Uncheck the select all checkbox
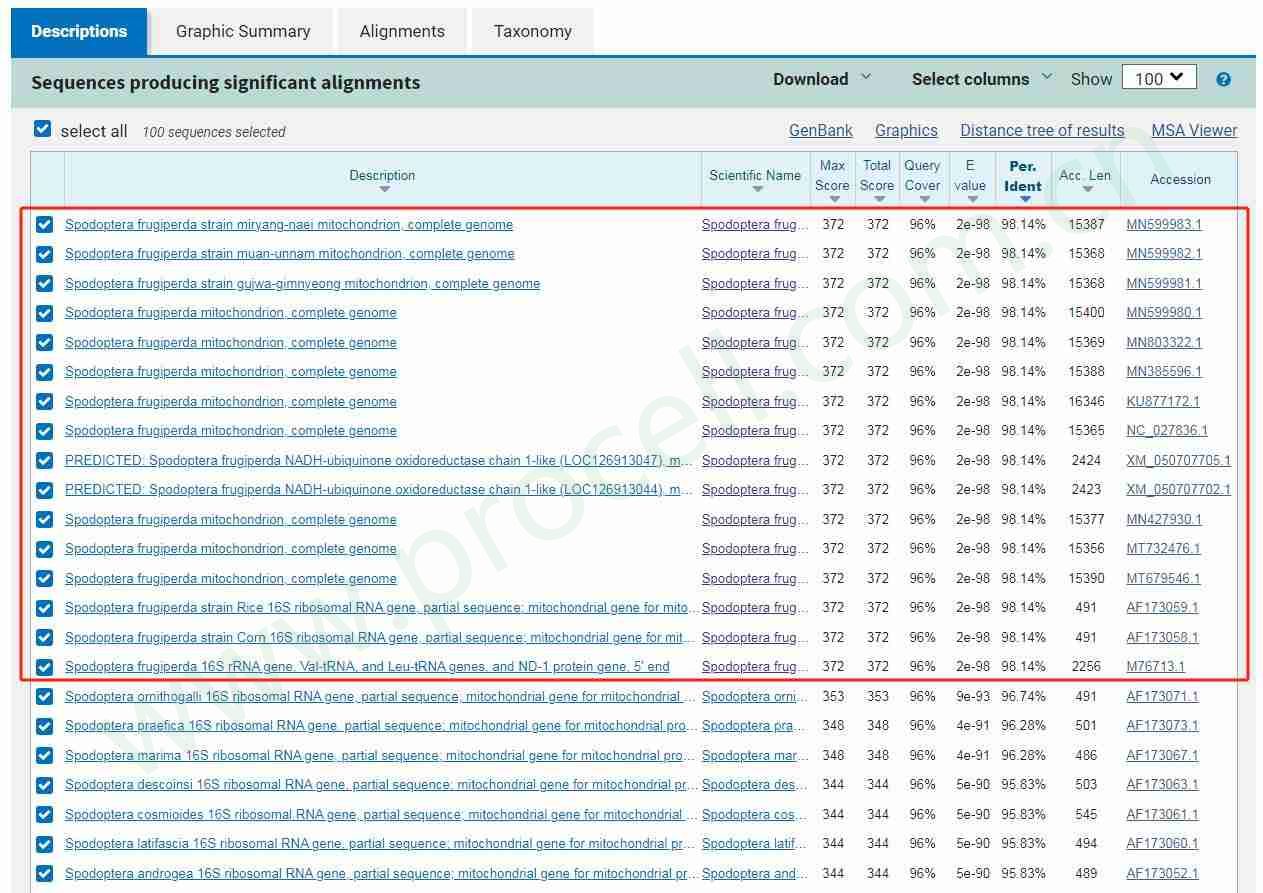This screenshot has height=893, width=1263. click(42, 129)
